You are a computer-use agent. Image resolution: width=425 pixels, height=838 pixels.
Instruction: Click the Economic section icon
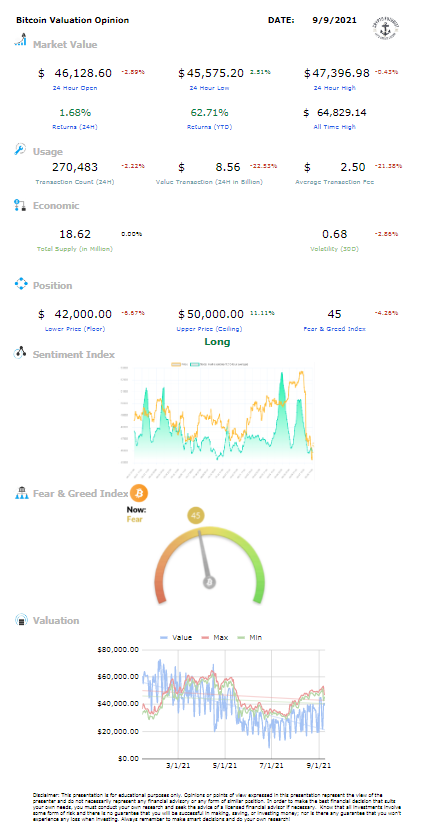click(x=20, y=205)
